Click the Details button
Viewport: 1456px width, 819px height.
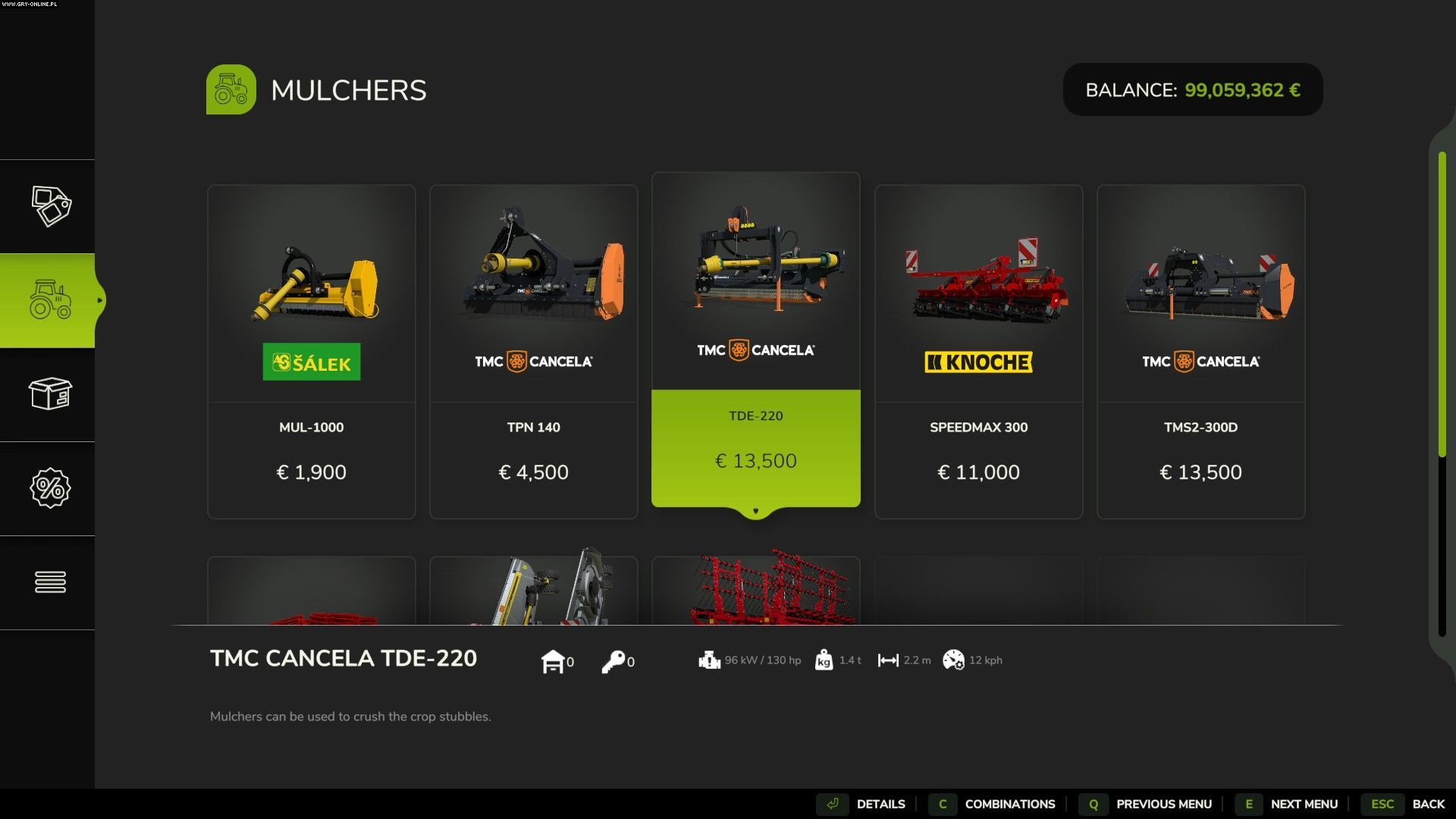(862, 804)
